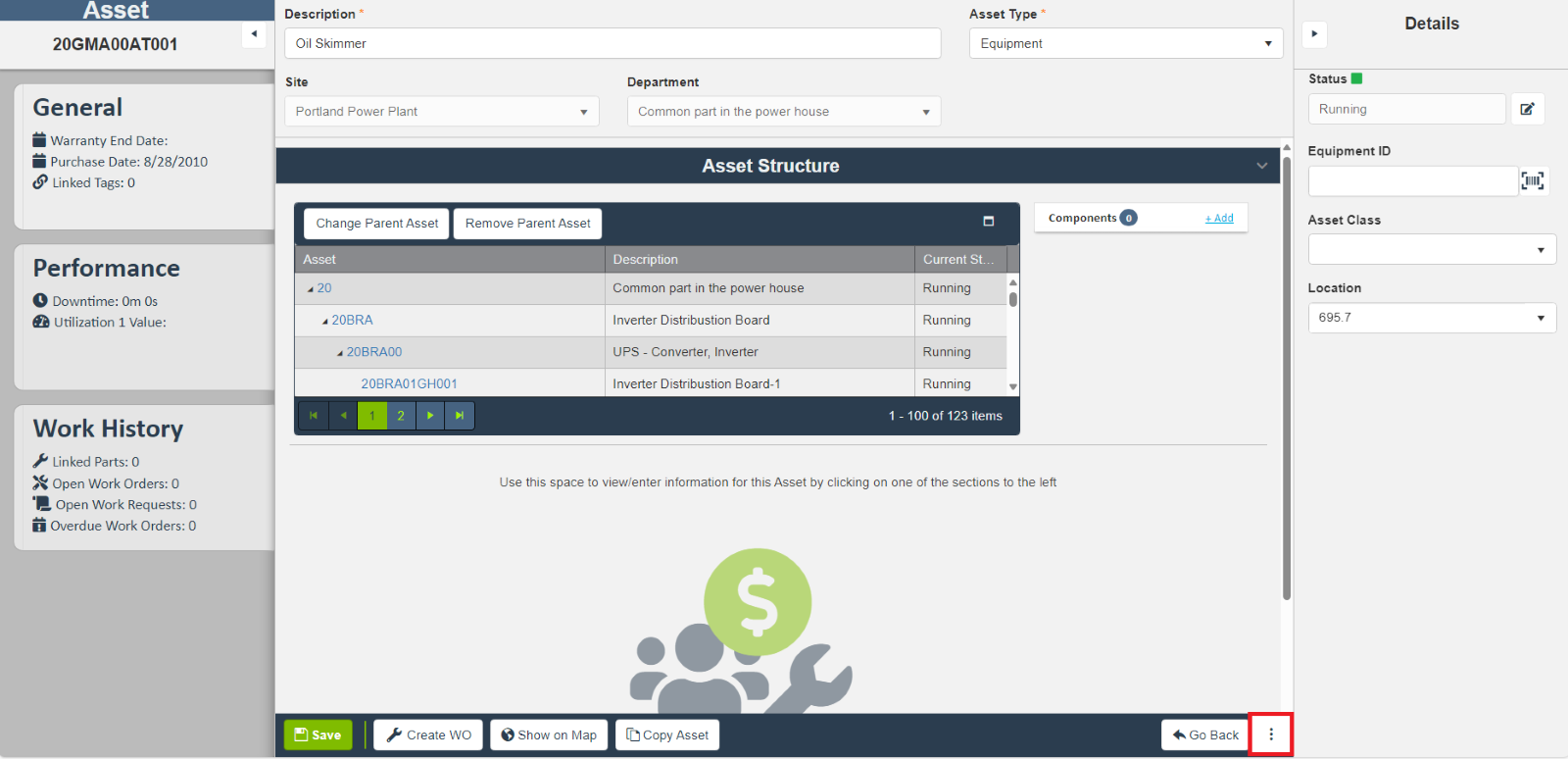Go to first page of grid
Image resolution: width=1568 pixels, height=759 pixels.
tap(314, 416)
